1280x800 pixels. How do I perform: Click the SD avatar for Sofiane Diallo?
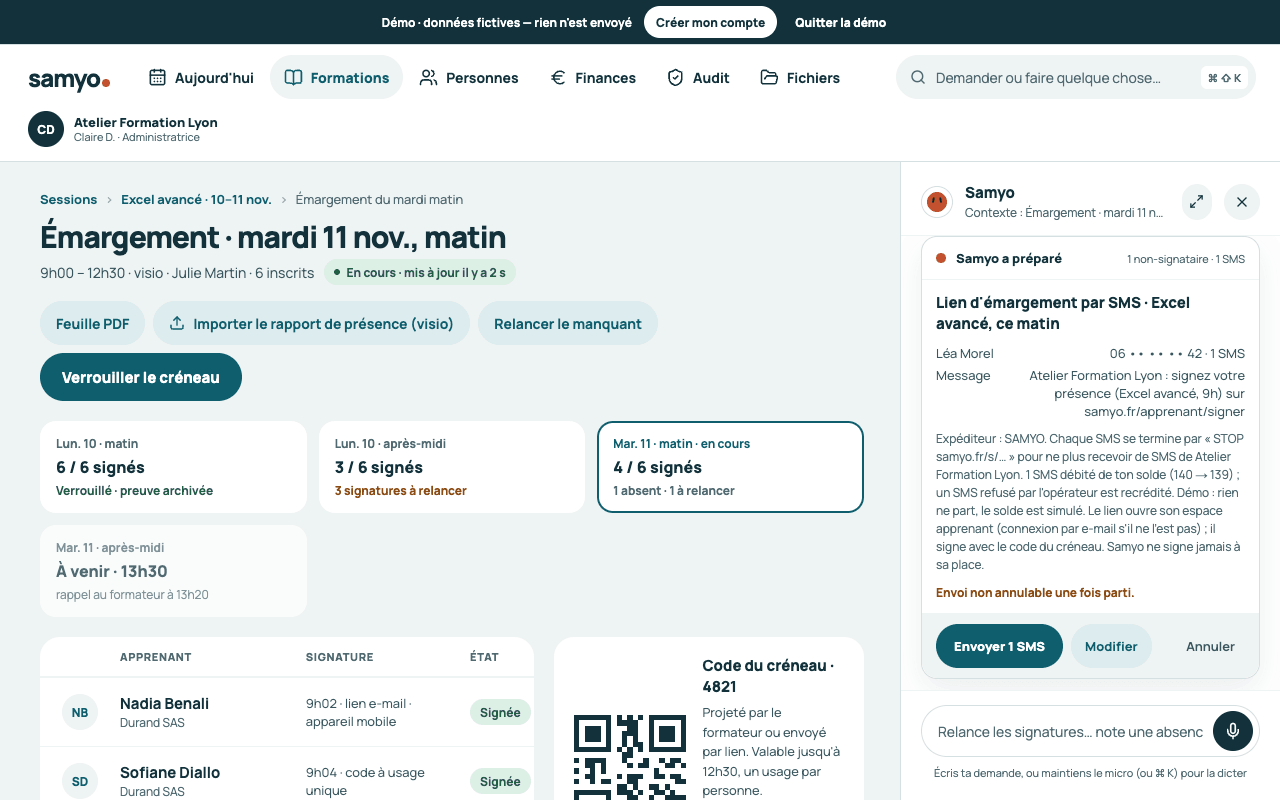click(80, 782)
